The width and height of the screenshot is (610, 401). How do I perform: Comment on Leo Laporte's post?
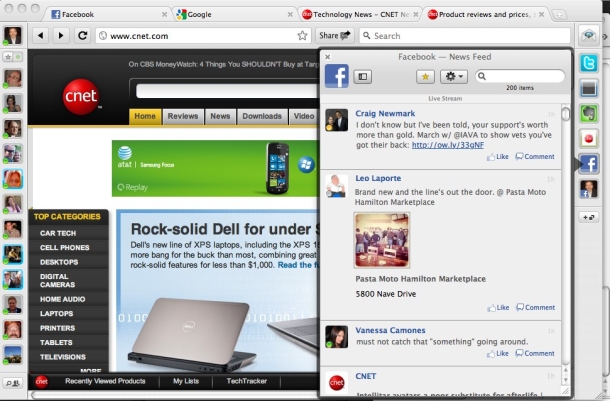[536, 308]
